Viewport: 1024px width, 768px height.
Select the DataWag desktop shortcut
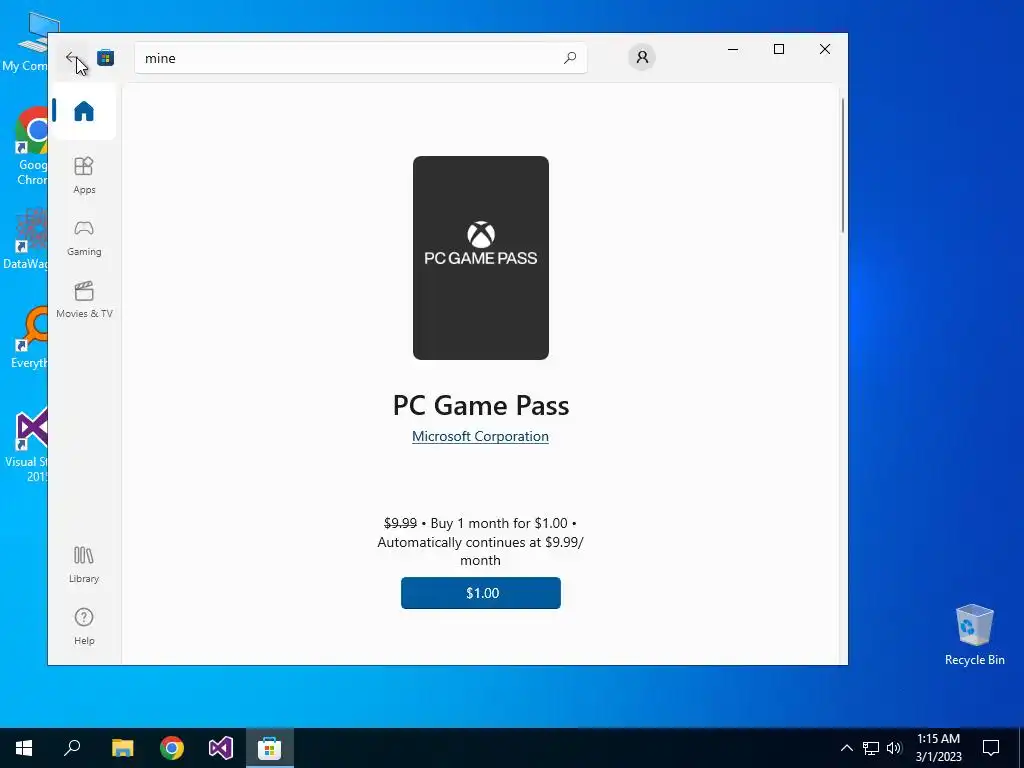pyautogui.click(x=26, y=238)
